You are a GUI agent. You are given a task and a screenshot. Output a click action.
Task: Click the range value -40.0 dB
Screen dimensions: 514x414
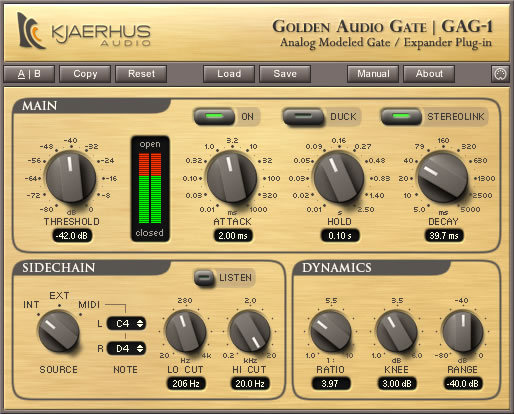[463, 384]
